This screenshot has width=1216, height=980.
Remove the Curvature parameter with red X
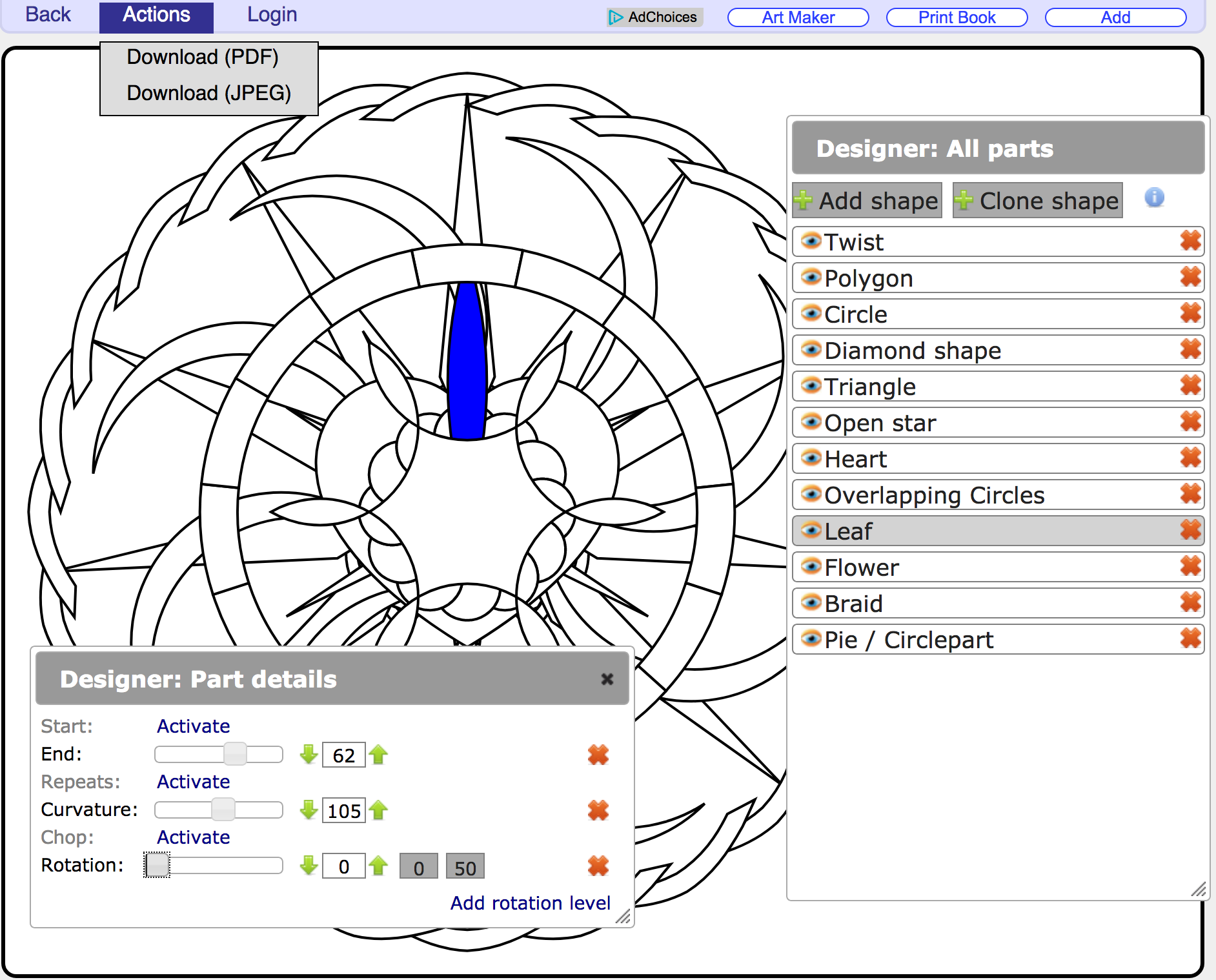598,810
